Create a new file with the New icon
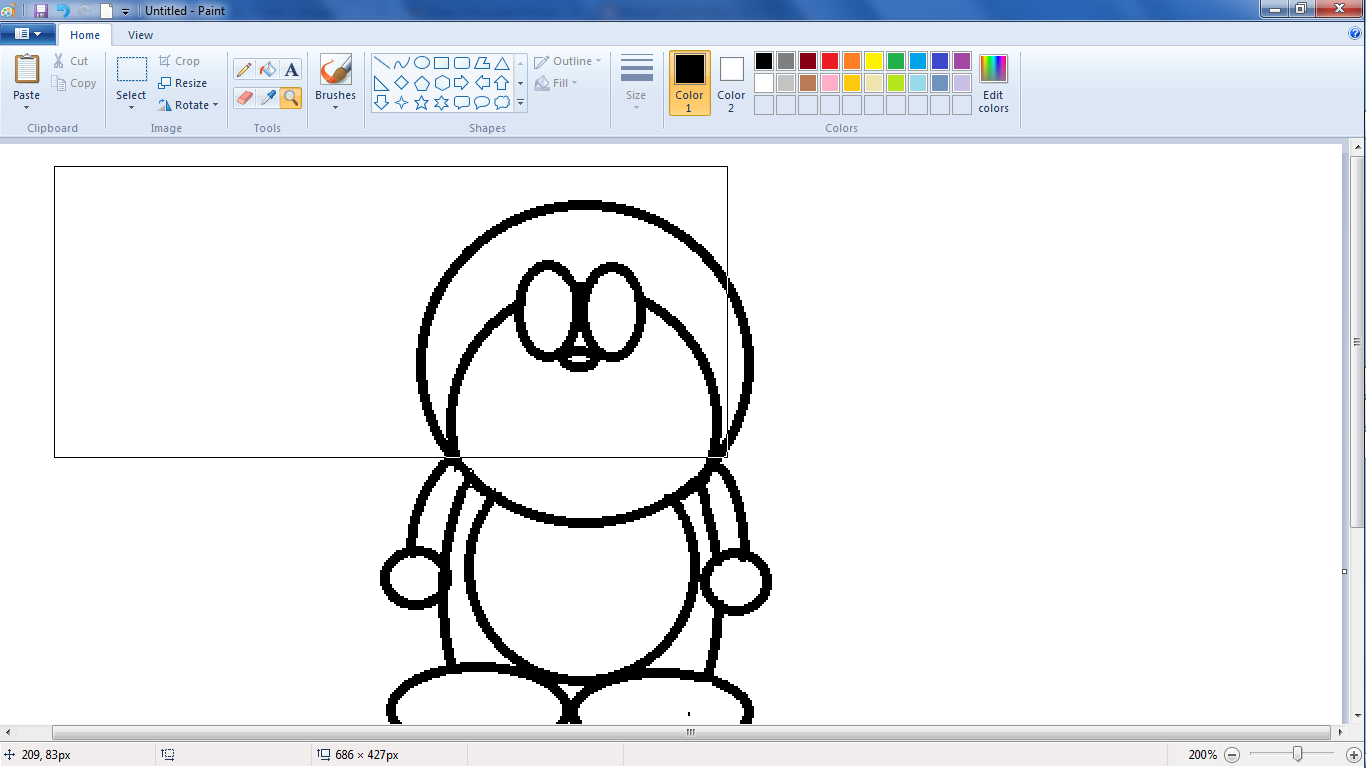This screenshot has height=768, width=1366. (x=106, y=10)
